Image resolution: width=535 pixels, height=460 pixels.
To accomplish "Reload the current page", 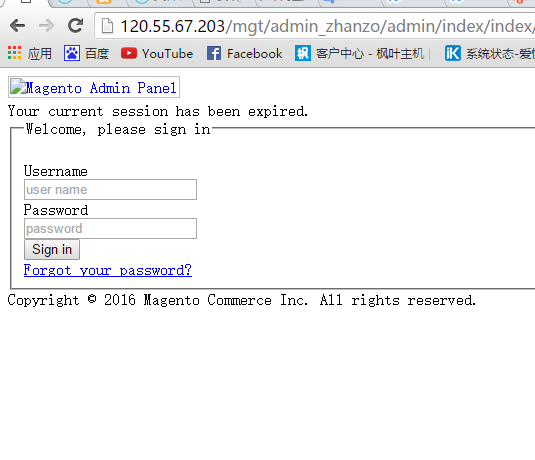I will 75,26.
